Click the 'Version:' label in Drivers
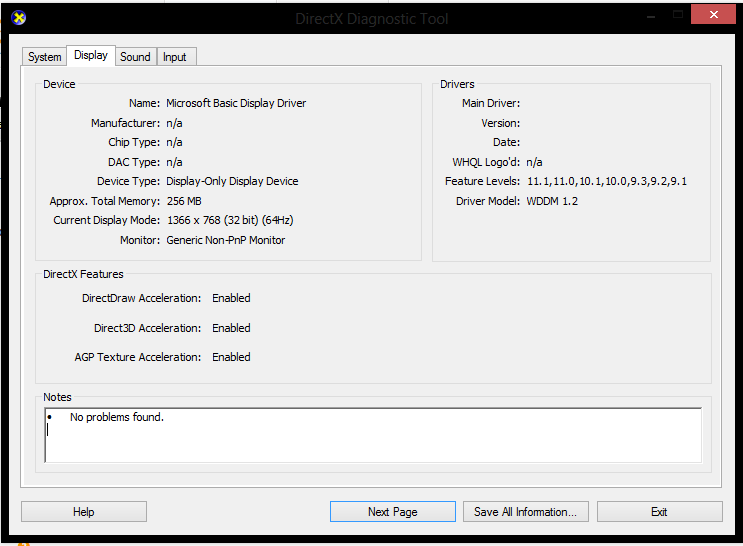Viewport: 743px width, 546px height. pos(501,123)
